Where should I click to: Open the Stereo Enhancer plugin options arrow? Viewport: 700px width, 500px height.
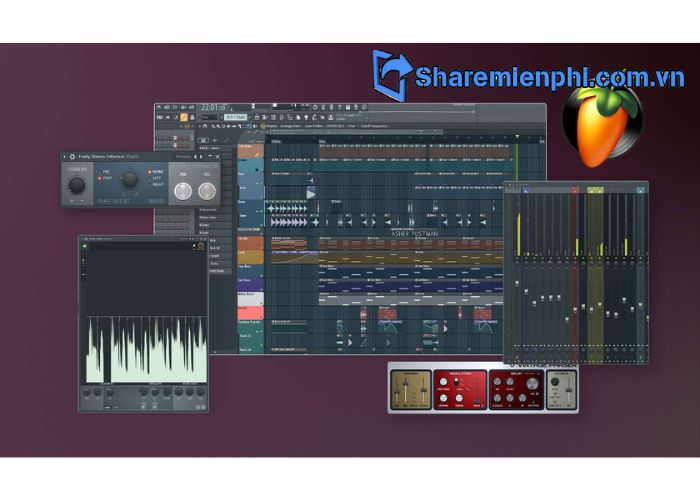click(64, 157)
